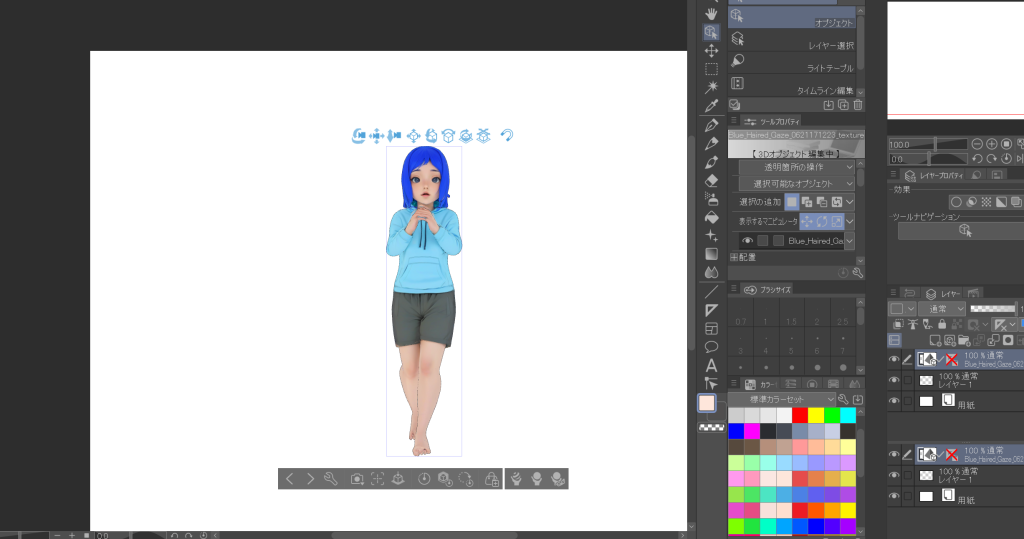Select the Brush tool
1024x539 pixels.
711,162
